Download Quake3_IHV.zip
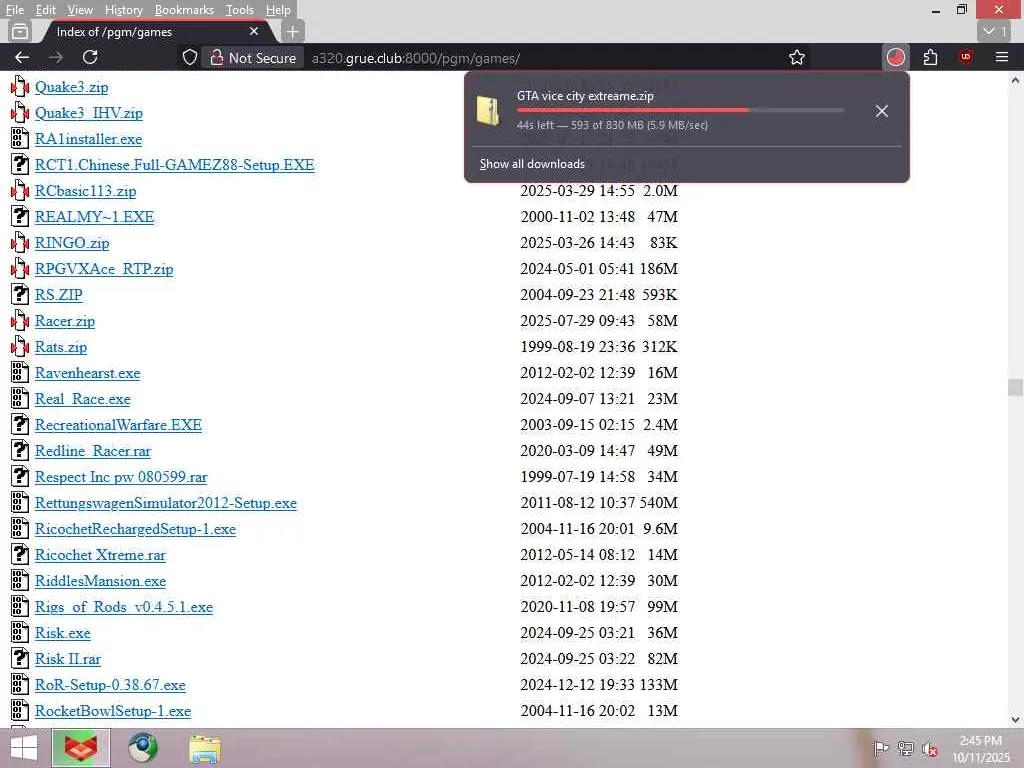Viewport: 1024px width, 768px height. (x=89, y=113)
